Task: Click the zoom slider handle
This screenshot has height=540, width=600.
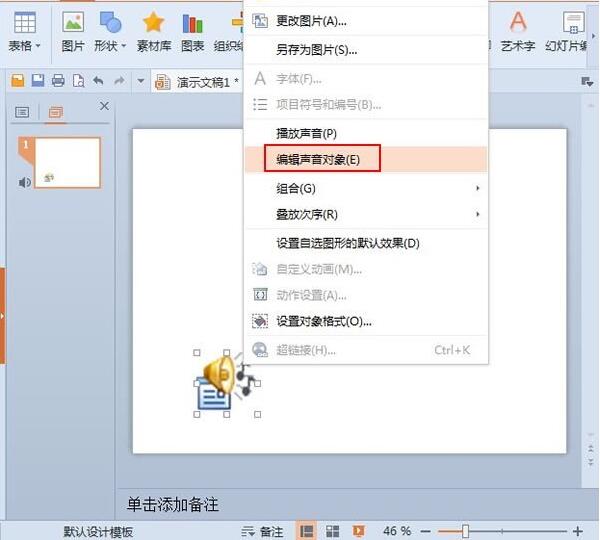Action: (x=465, y=531)
